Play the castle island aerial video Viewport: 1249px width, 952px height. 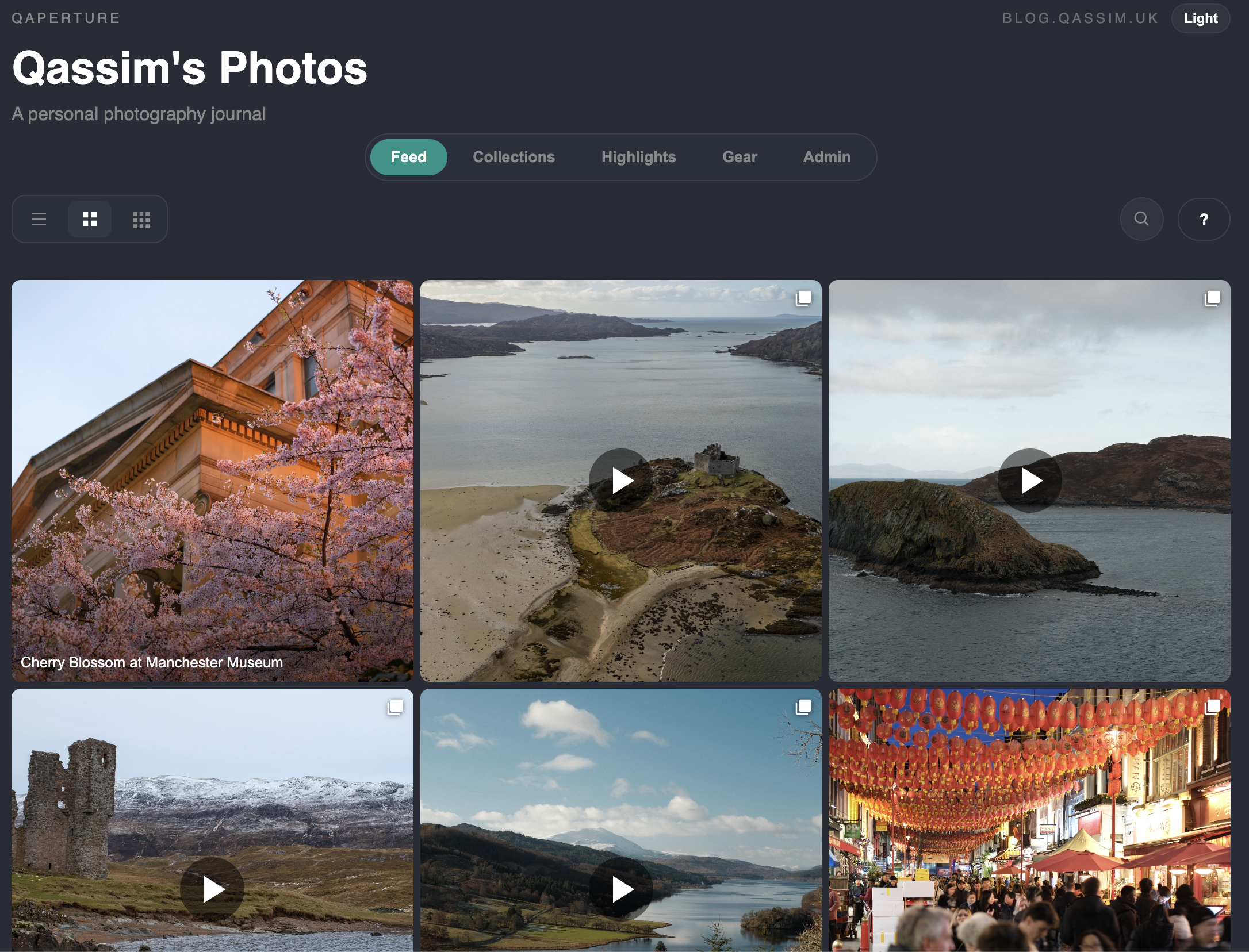point(621,481)
